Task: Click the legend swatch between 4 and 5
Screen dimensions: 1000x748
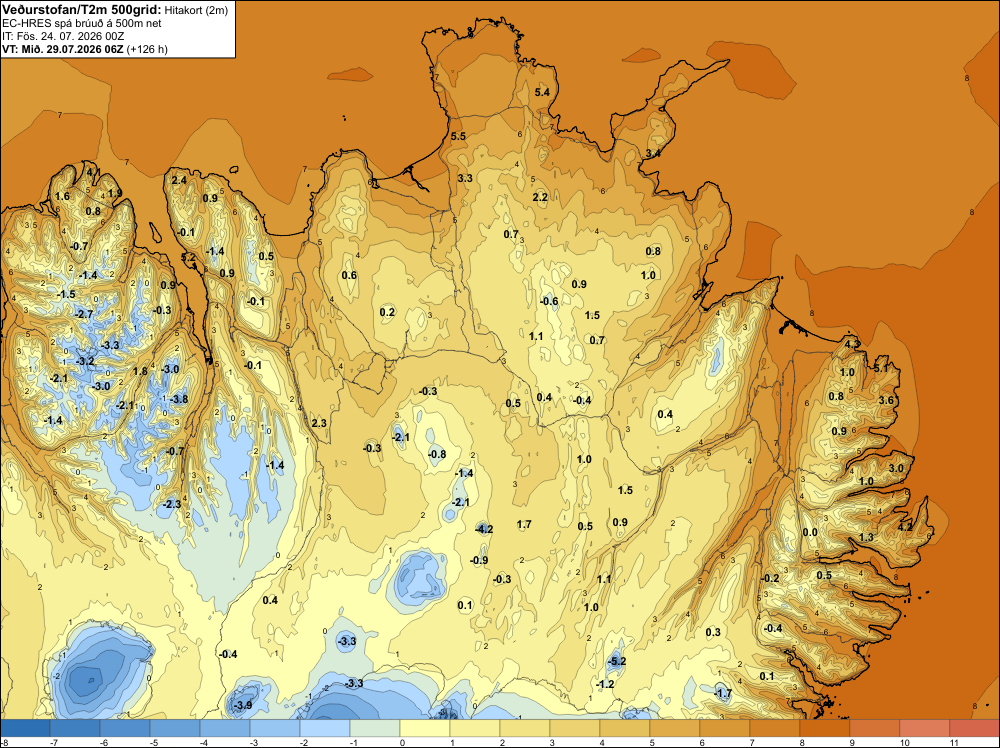Action: pos(624,728)
